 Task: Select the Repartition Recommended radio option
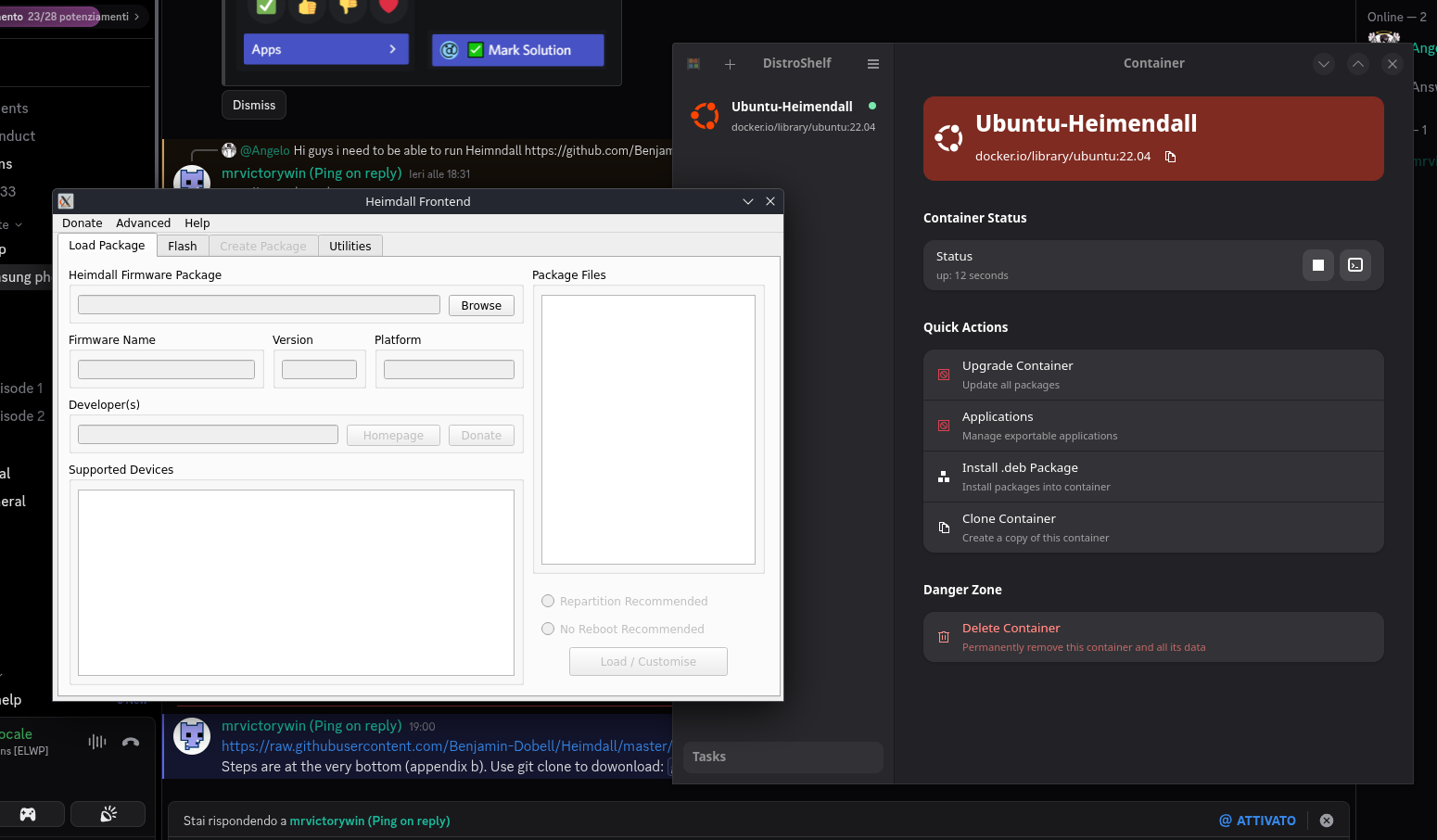pos(548,602)
